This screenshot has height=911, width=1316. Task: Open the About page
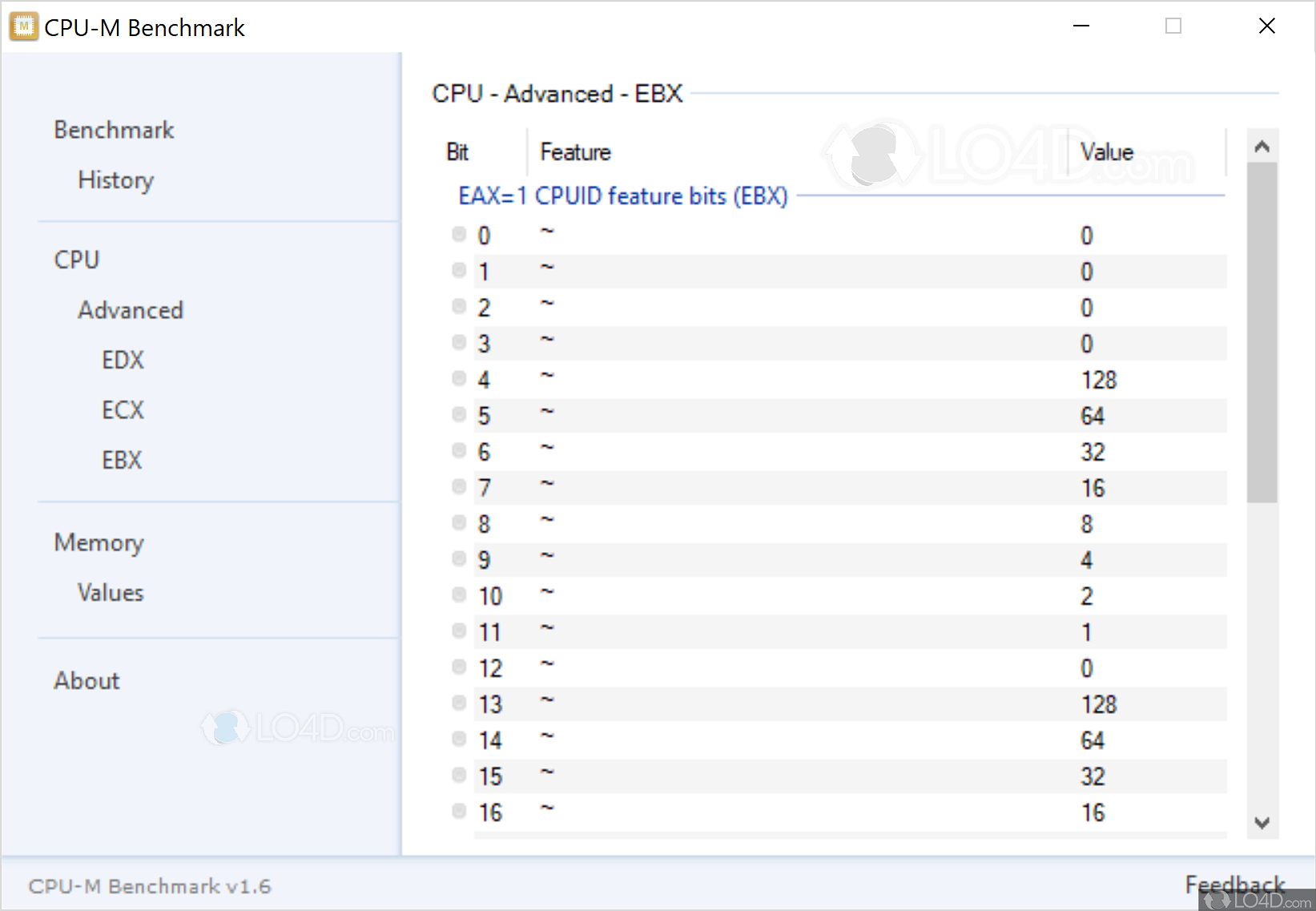coord(87,681)
